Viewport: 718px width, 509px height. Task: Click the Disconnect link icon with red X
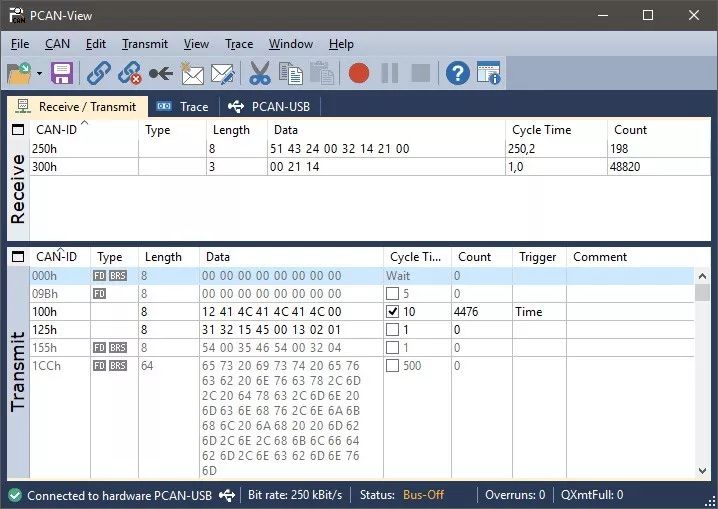[x=130, y=73]
